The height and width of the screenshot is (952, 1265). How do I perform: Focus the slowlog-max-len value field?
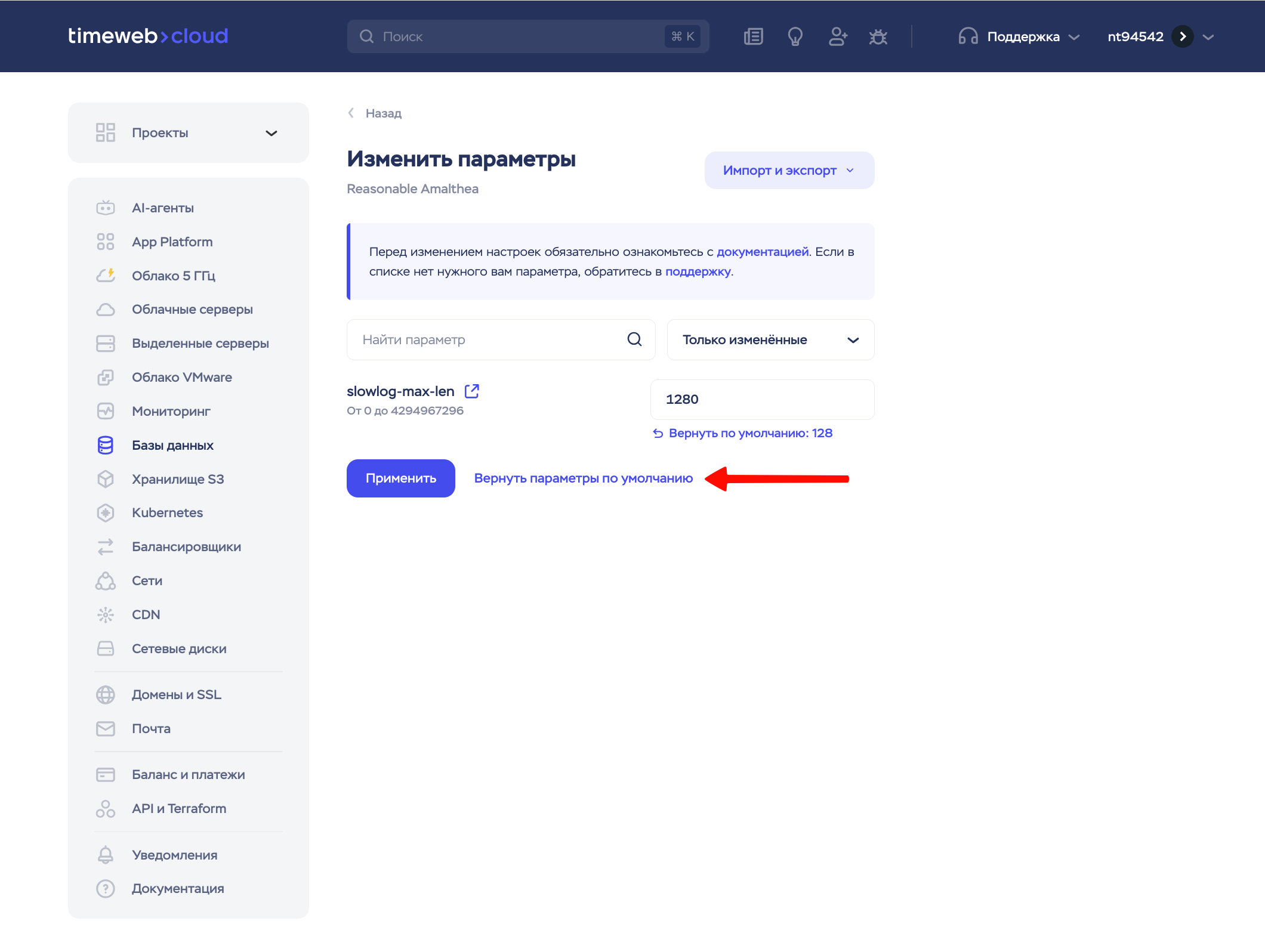tap(762, 400)
